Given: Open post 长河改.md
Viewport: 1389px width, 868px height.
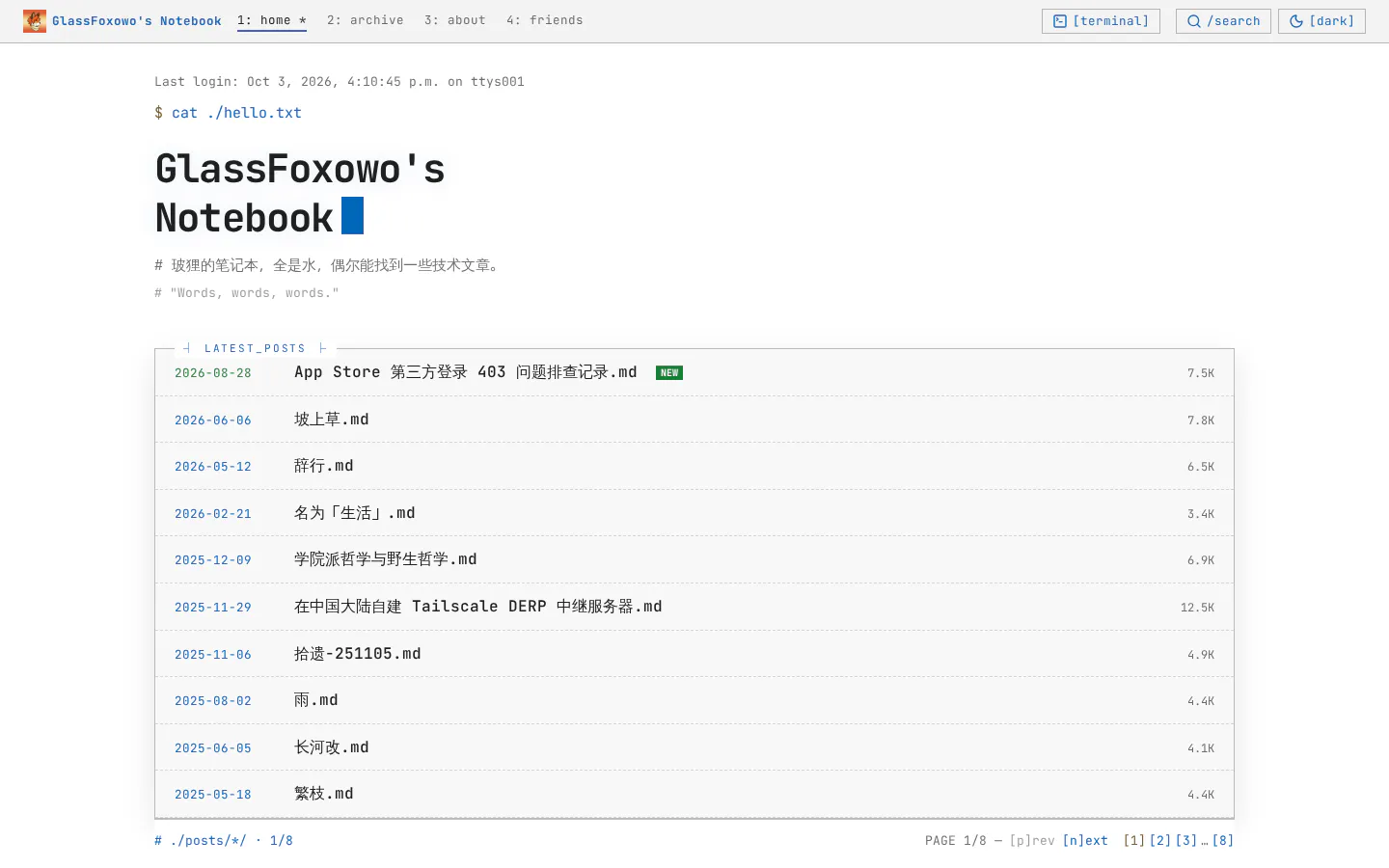Looking at the screenshot, I should pos(332,747).
